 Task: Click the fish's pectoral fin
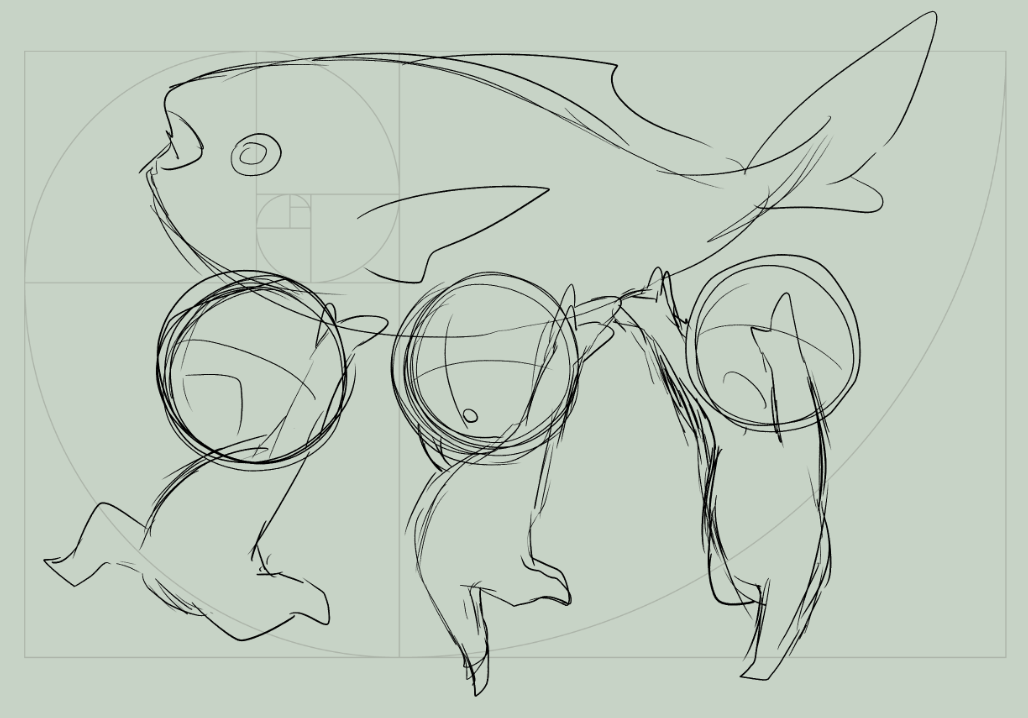click(452, 233)
